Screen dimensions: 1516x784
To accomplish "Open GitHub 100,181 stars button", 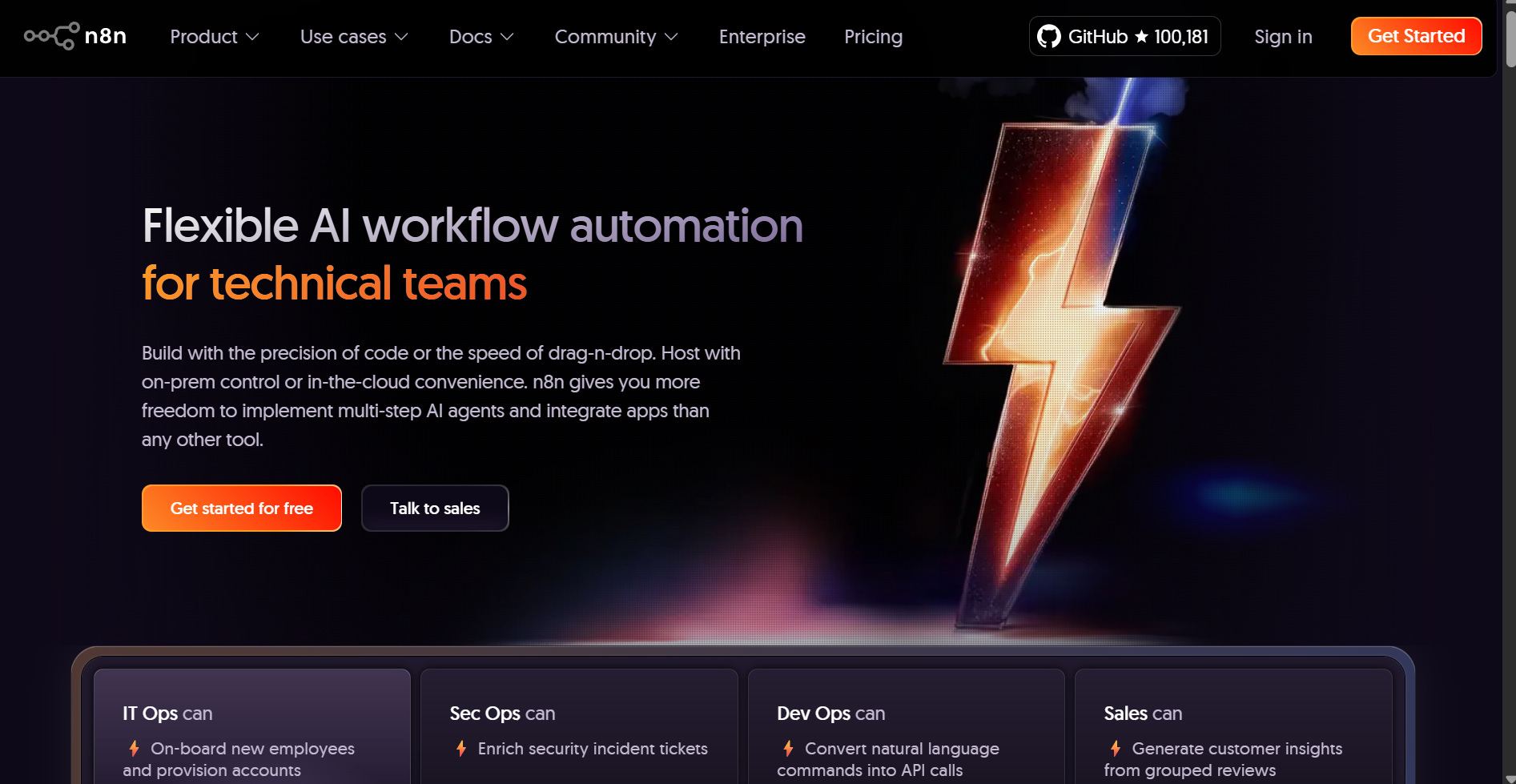I will click(1124, 36).
